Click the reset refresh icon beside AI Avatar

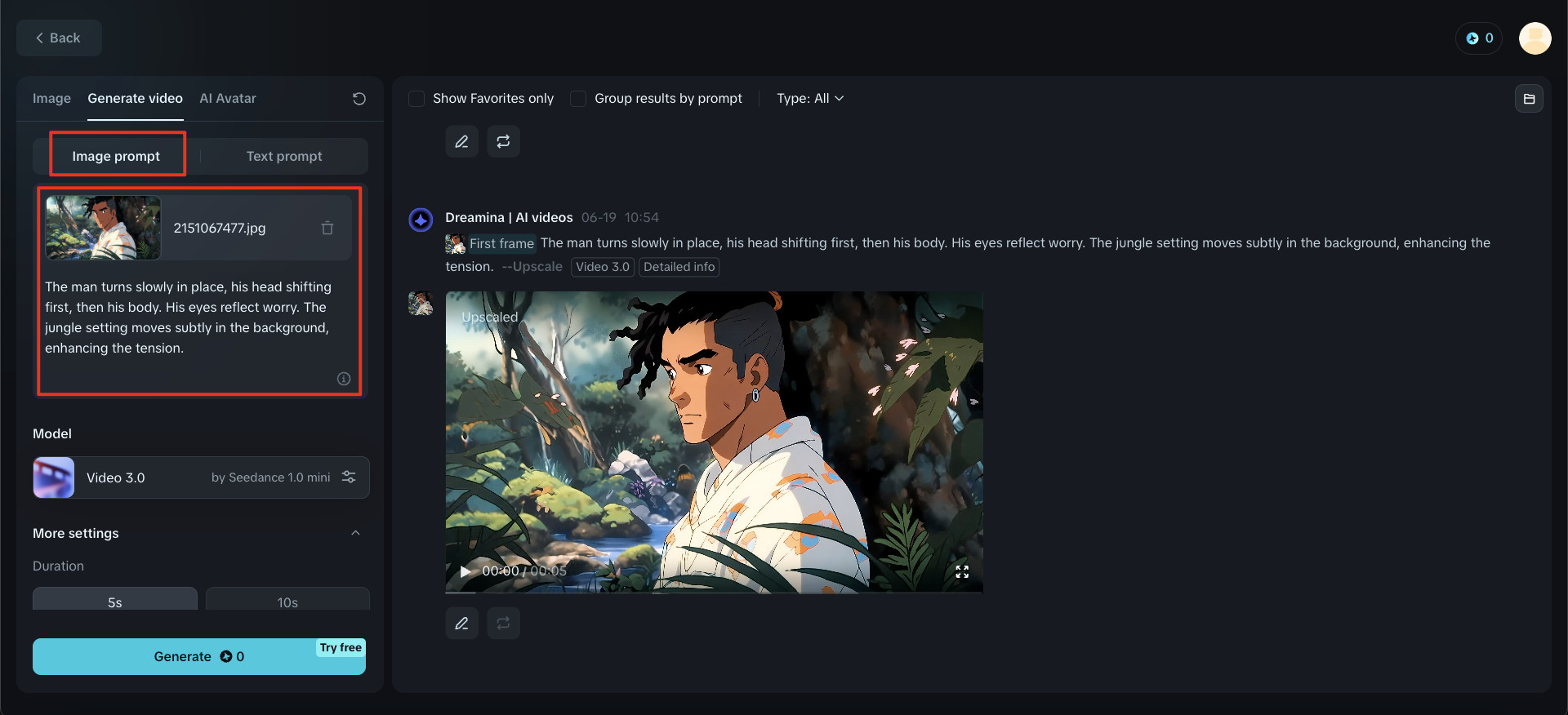click(x=359, y=99)
